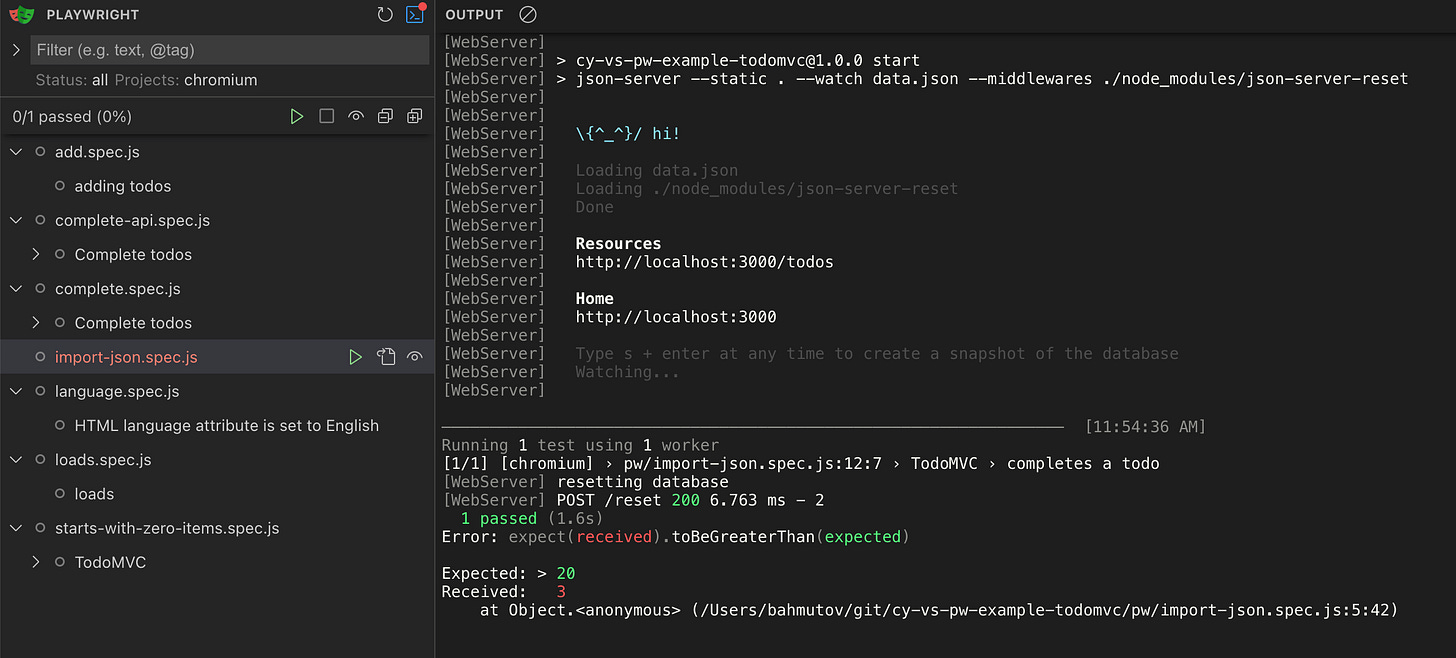The width and height of the screenshot is (1456, 658).
Task: Expand Complete todos under complete.spec.js
Action: tap(36, 323)
